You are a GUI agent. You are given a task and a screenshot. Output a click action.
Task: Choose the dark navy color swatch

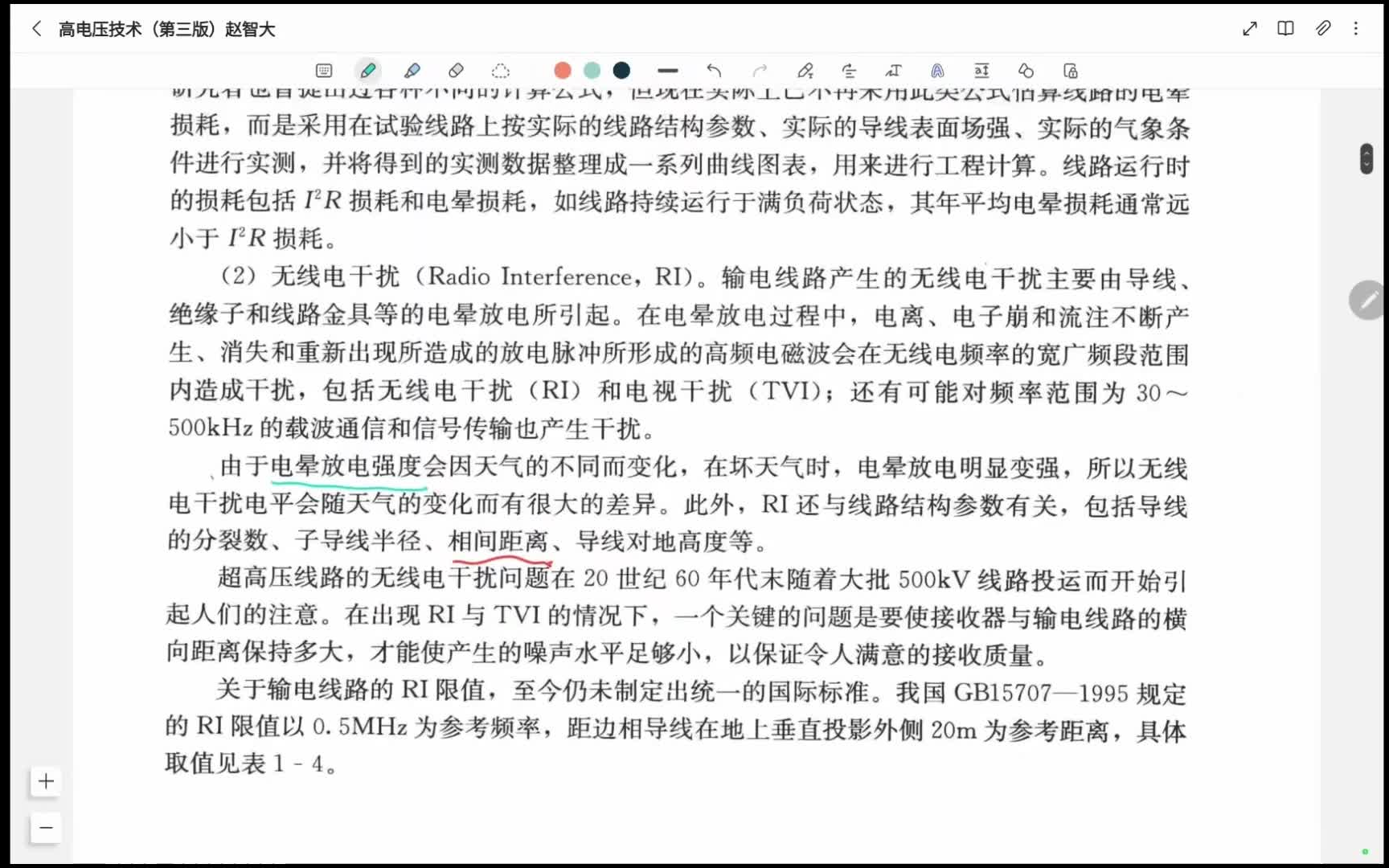[x=621, y=71]
